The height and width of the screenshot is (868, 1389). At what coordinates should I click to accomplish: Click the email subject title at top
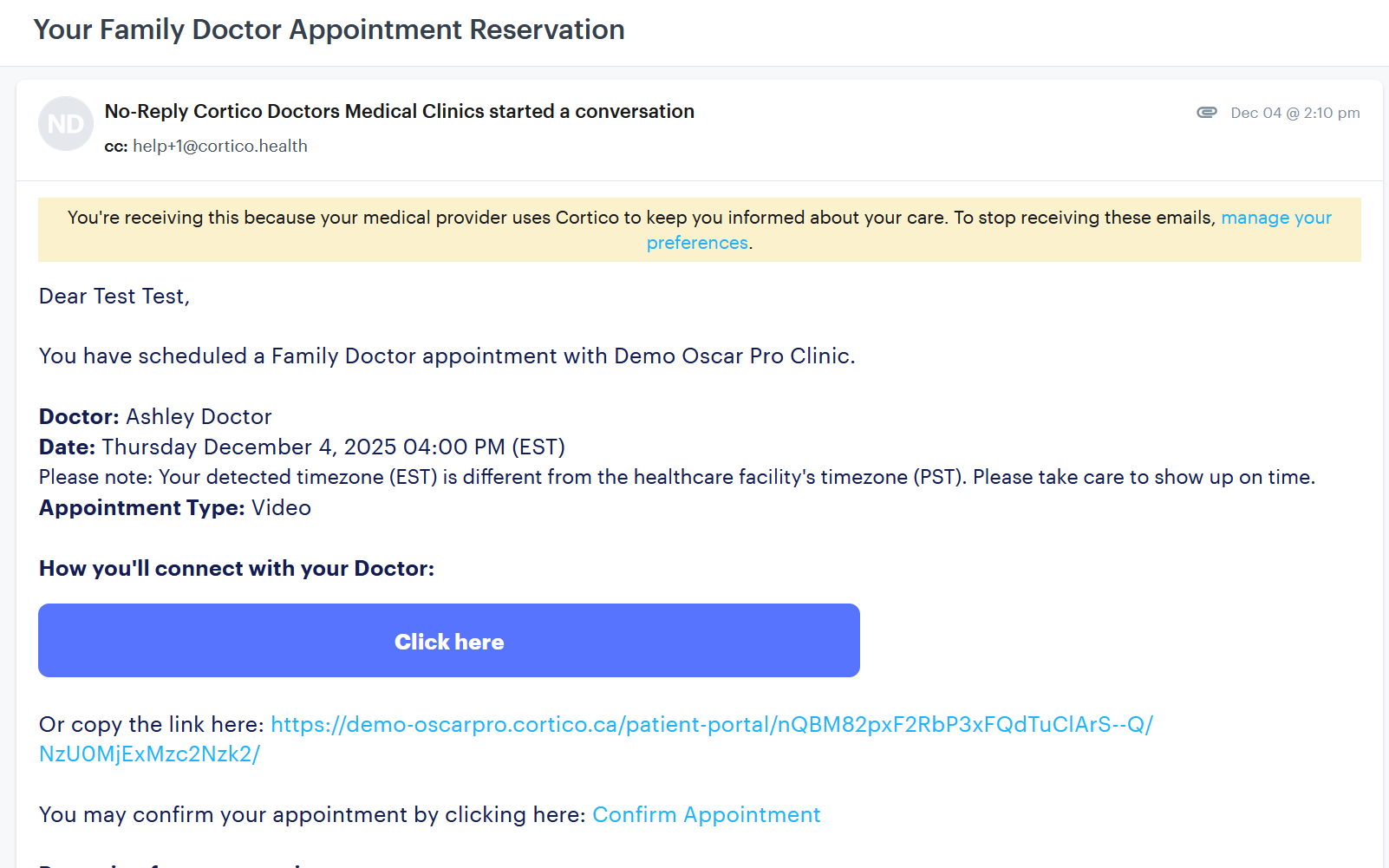[x=329, y=30]
